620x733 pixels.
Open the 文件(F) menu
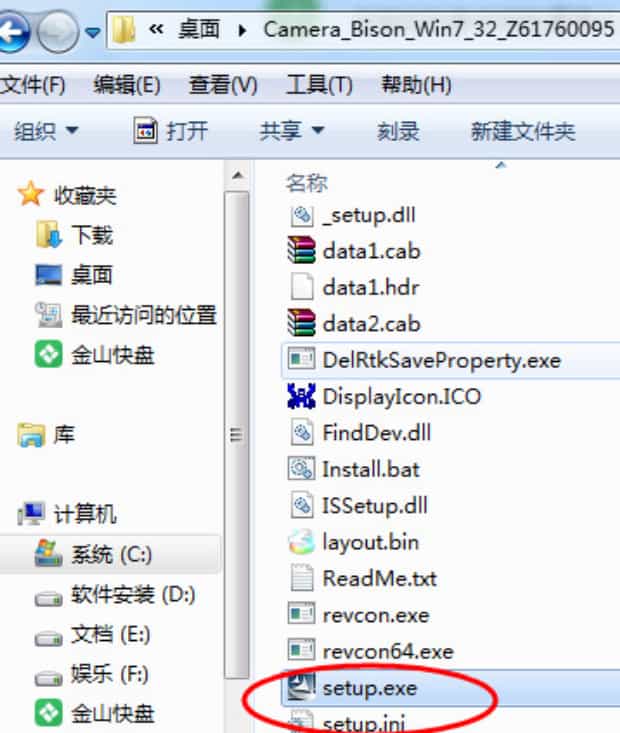pos(32,85)
